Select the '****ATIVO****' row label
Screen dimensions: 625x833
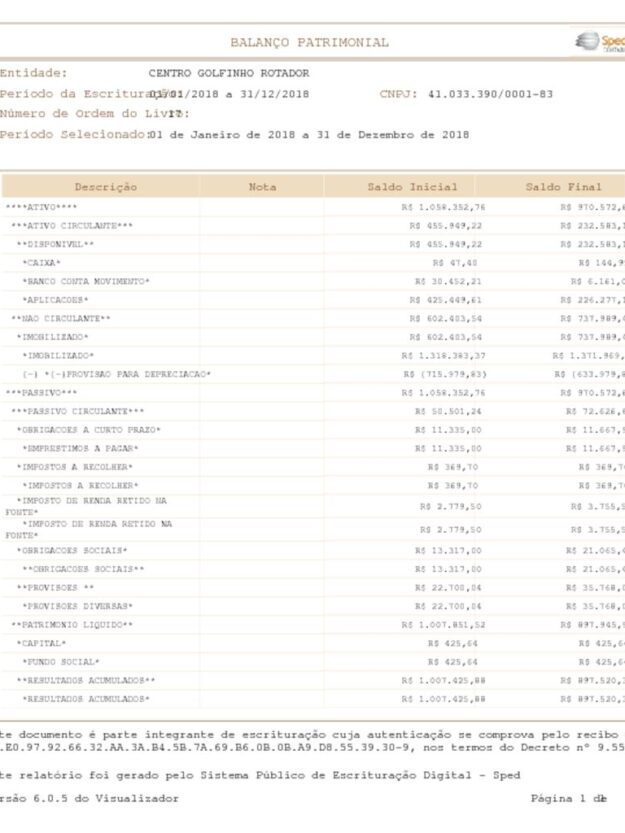pyautogui.click(x=41, y=207)
